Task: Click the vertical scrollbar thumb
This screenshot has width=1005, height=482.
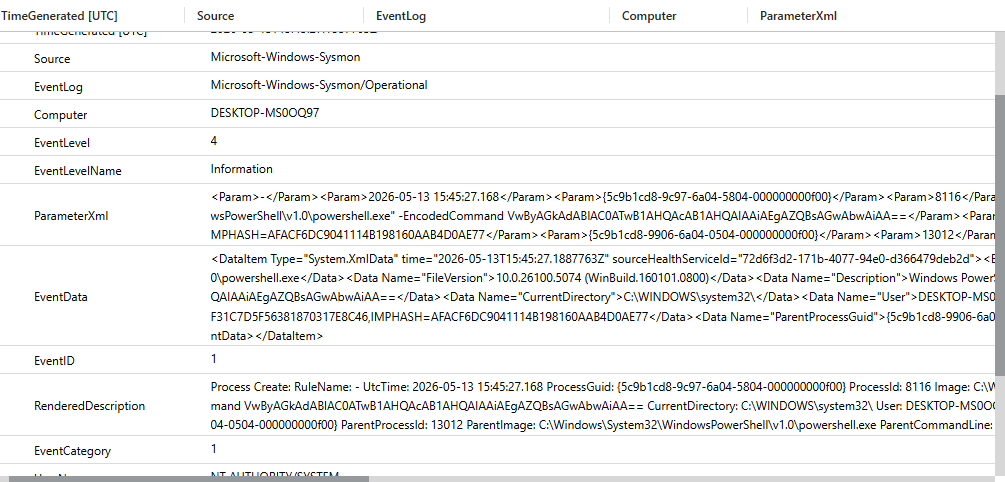Action: tap(1001, 234)
